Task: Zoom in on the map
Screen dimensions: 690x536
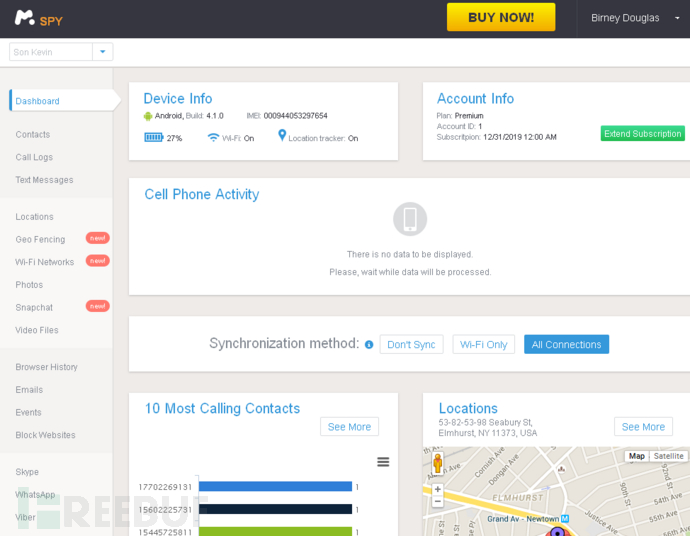Action: (437, 489)
